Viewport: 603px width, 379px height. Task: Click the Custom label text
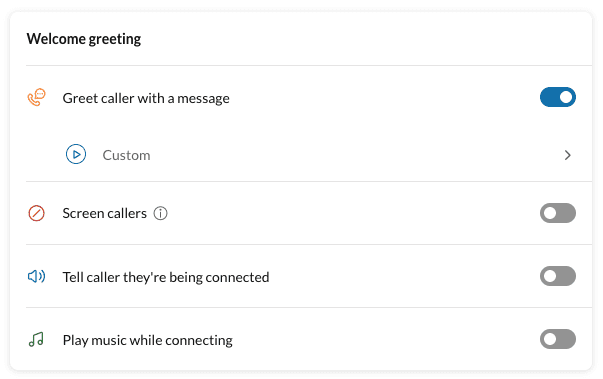127,155
